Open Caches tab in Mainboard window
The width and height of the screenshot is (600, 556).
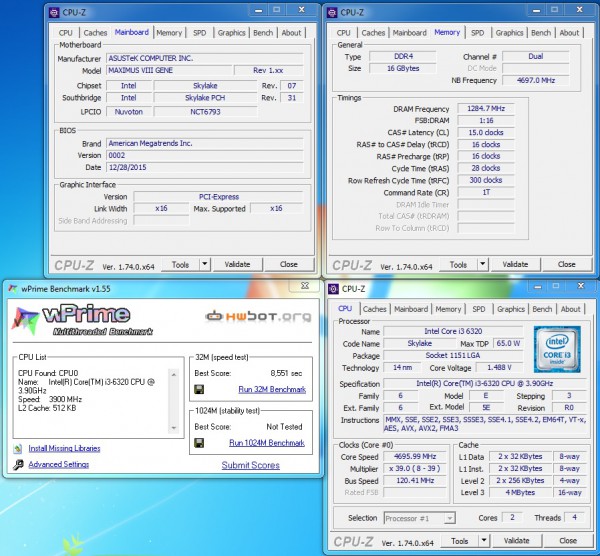[95, 33]
